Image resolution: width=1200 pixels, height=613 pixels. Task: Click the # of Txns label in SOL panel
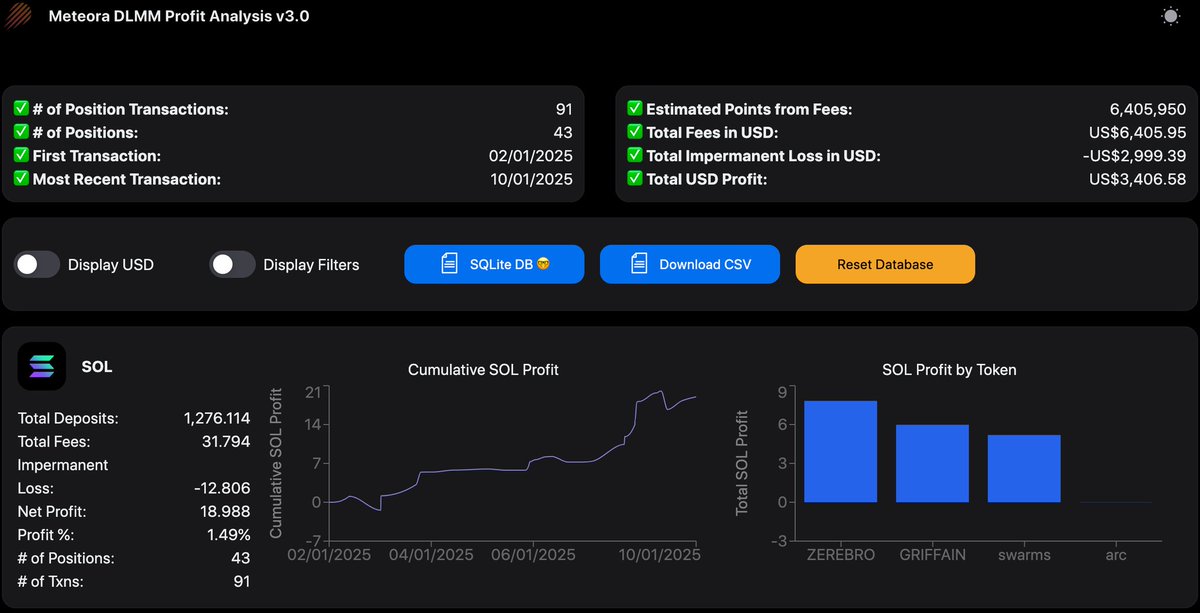click(x=51, y=581)
